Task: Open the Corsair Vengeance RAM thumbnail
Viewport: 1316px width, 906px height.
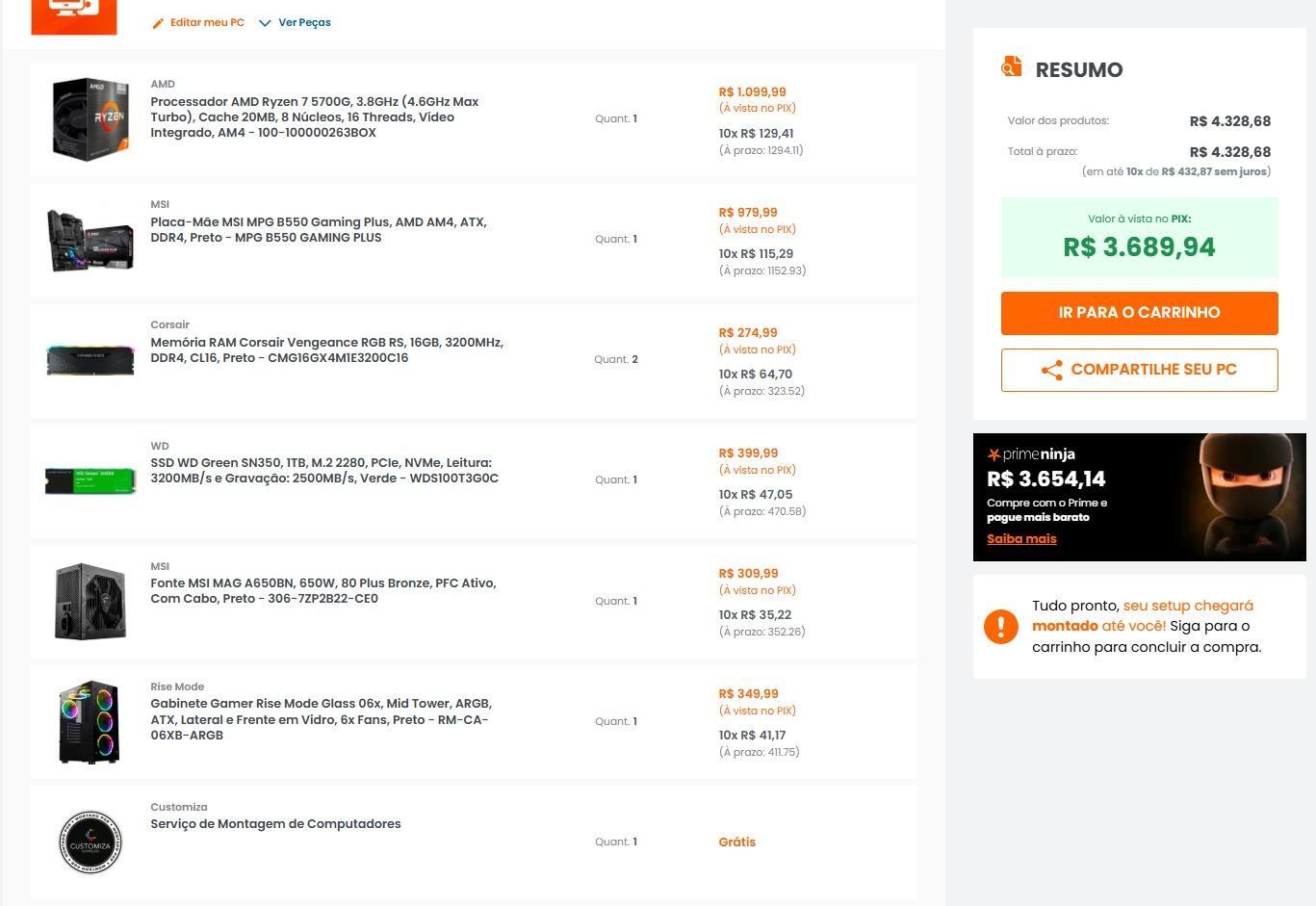Action: tap(90, 359)
